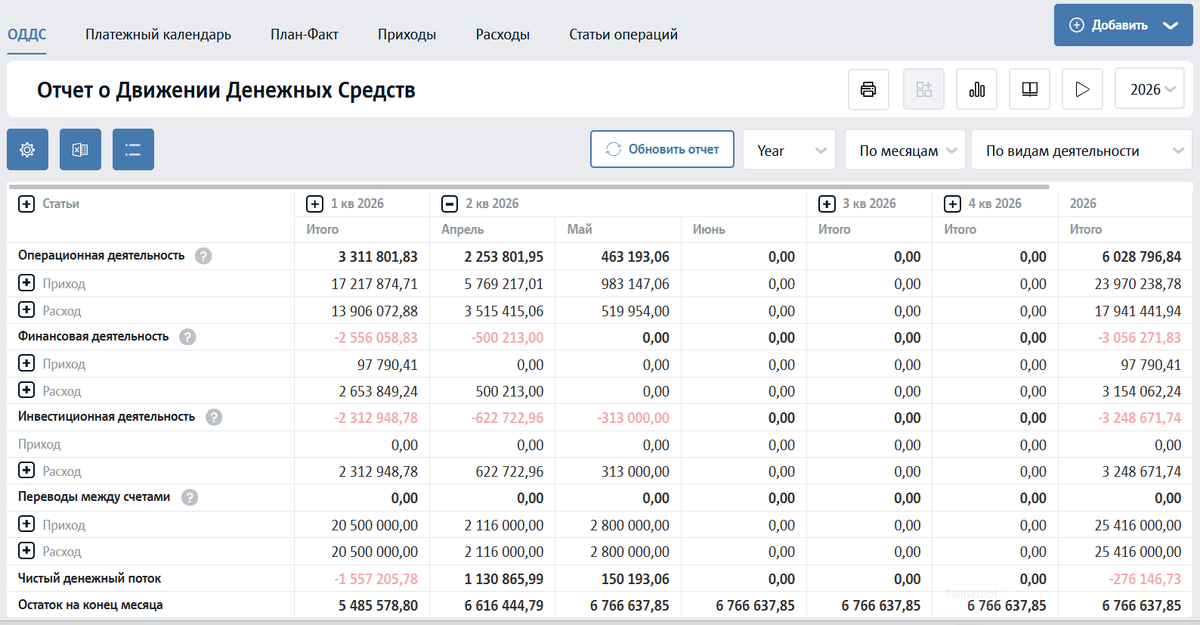Collapse the 2 кв 2026 quarter column

(449, 203)
